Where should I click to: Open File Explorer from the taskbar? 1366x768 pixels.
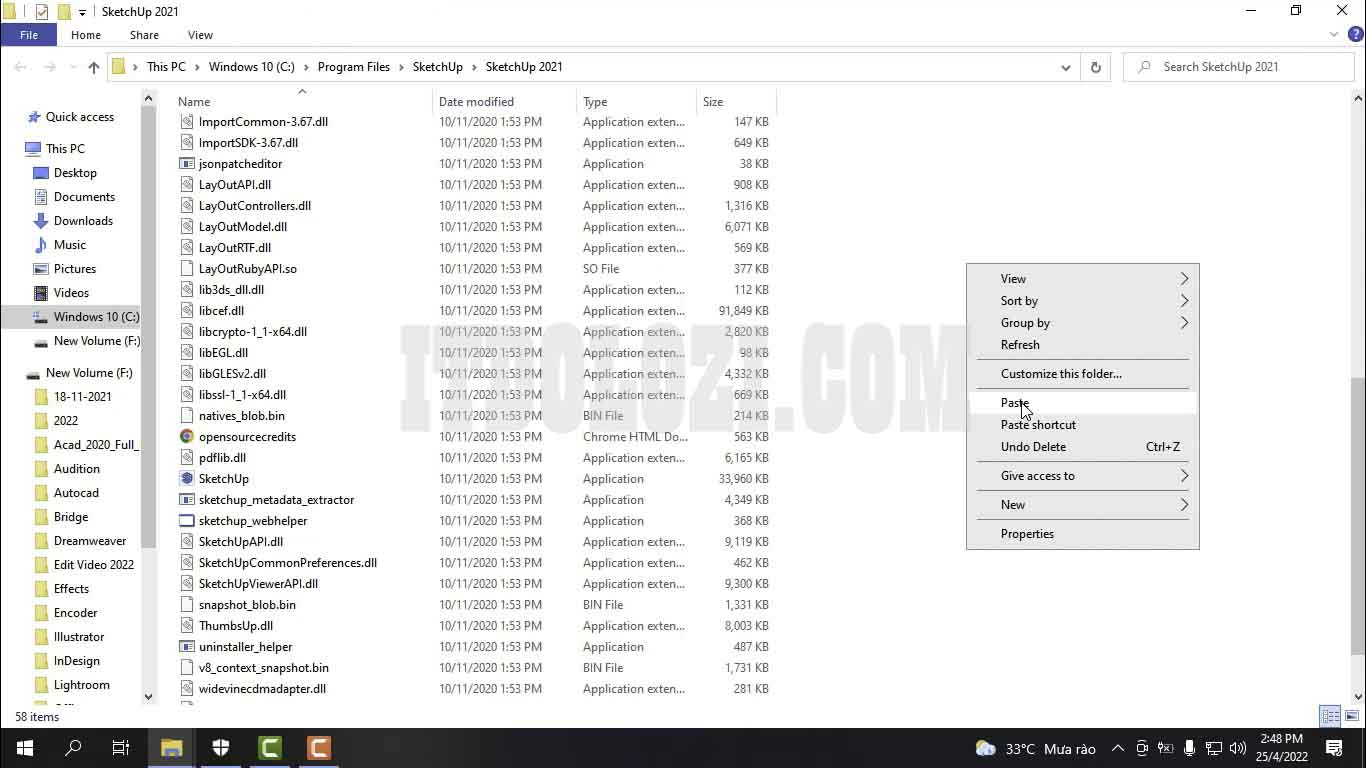[x=170, y=748]
